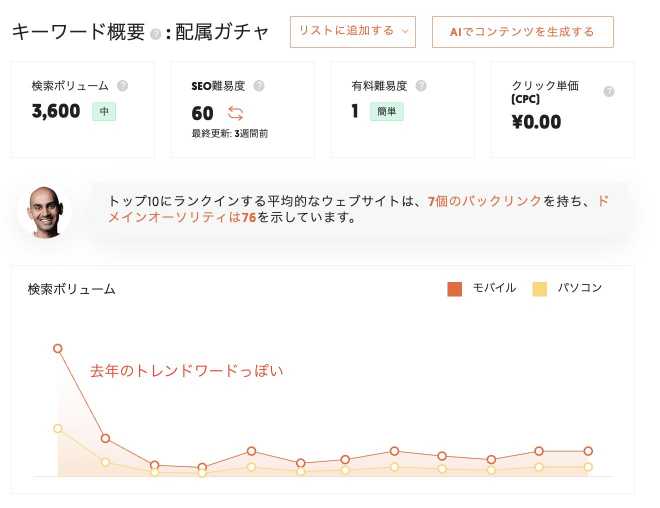
Task: Click last mobile data point on chart
Action: pyautogui.click(x=588, y=451)
